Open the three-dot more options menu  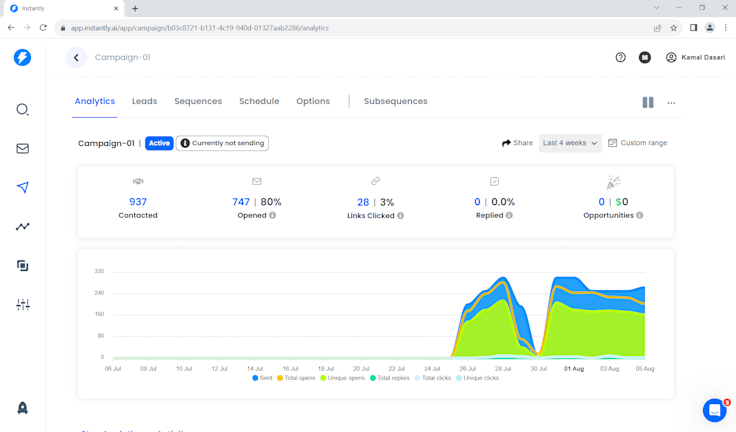[671, 103]
